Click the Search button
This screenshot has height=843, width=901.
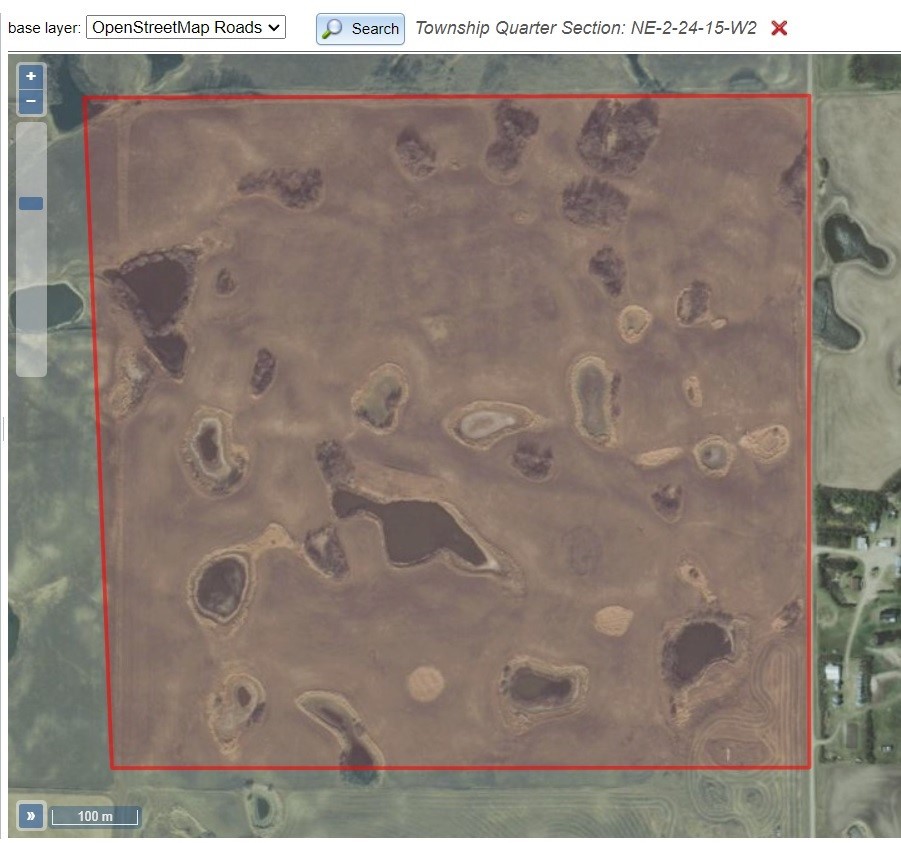tap(360, 29)
